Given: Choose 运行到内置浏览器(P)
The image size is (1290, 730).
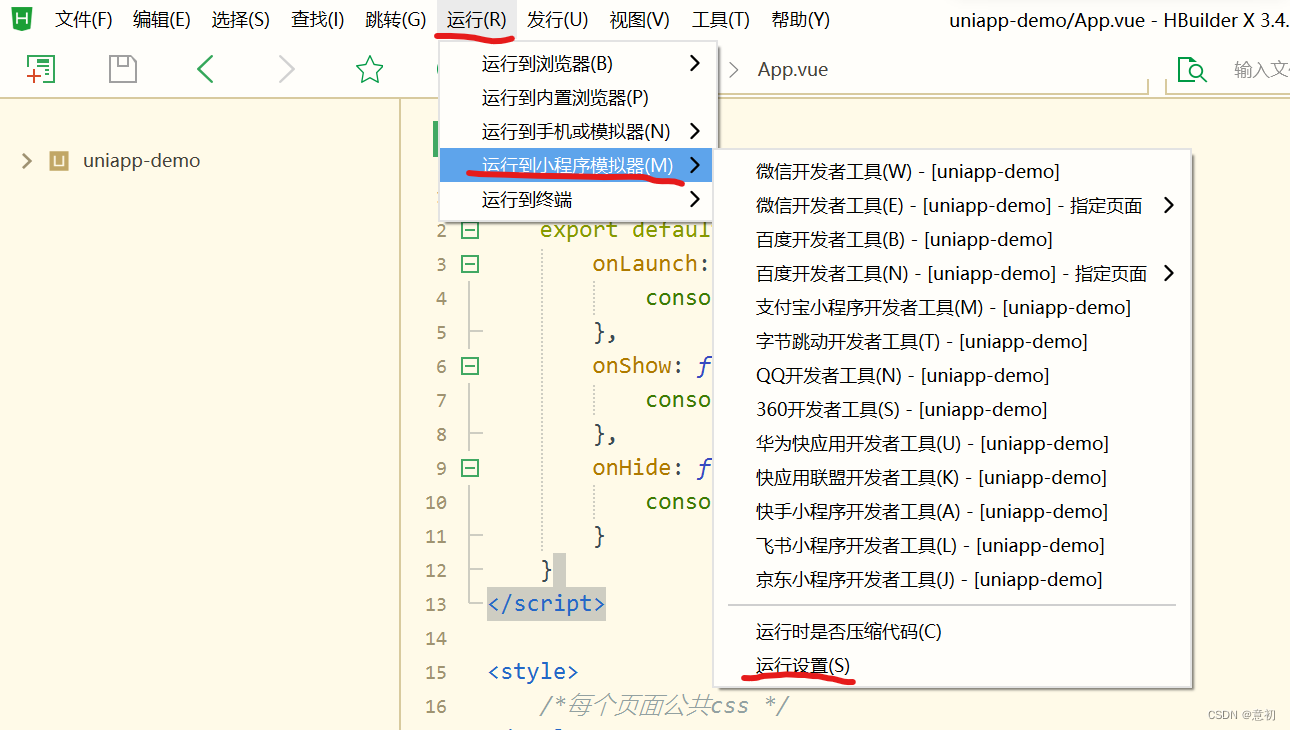Looking at the screenshot, I should click(576, 98).
